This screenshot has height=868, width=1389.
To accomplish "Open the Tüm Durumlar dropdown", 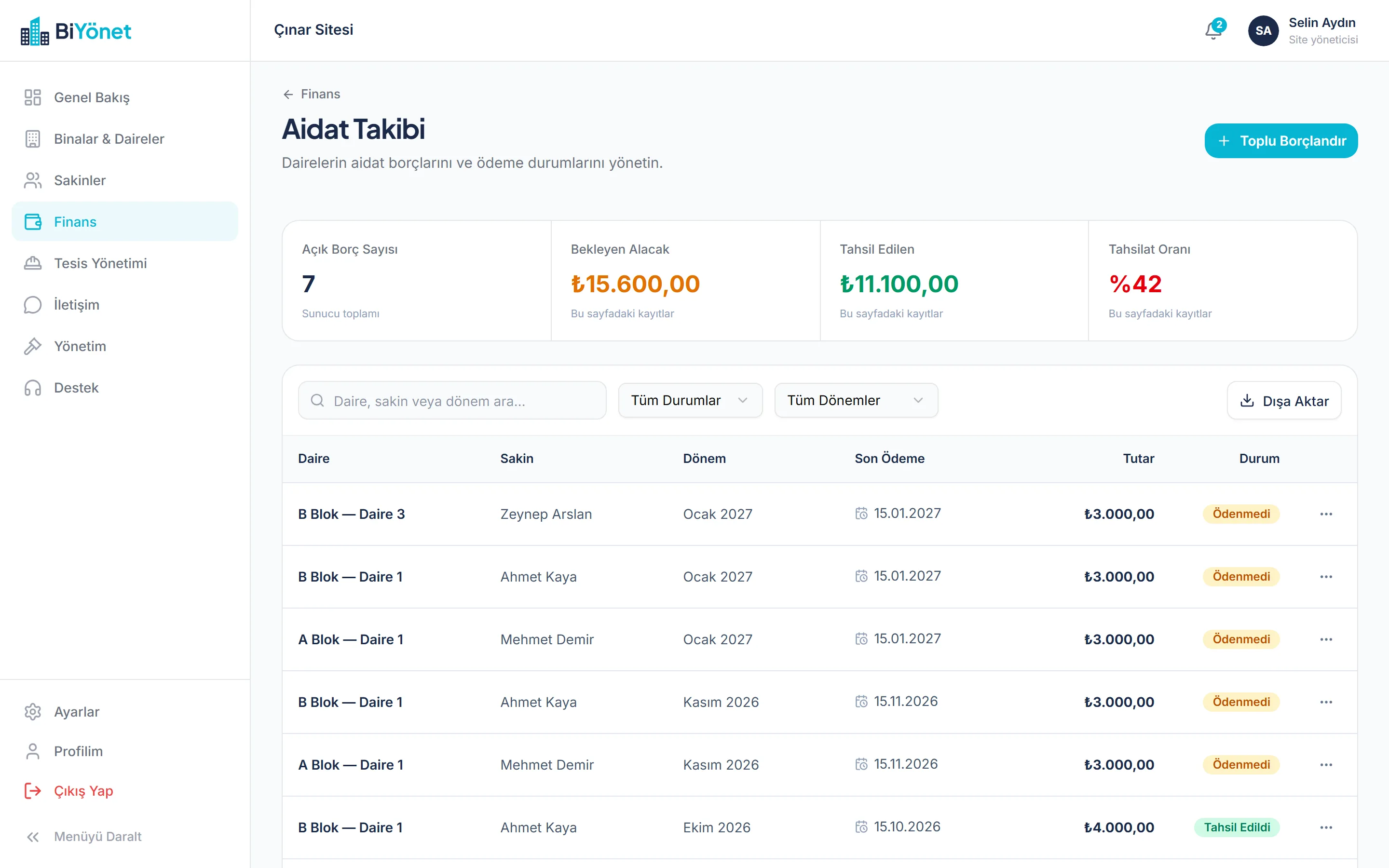I will coord(690,400).
